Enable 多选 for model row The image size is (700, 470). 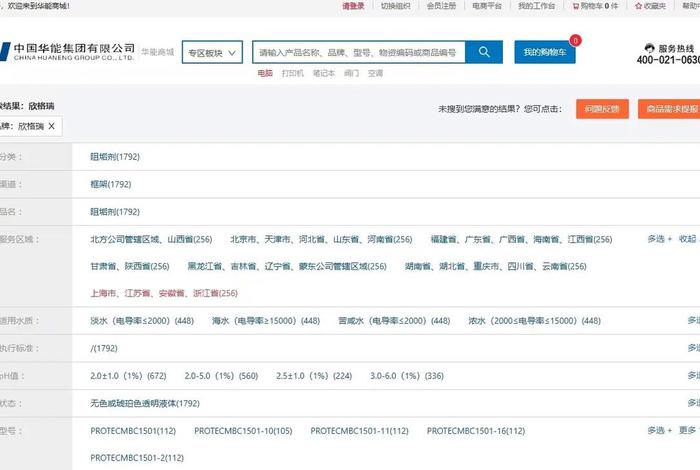(659, 431)
